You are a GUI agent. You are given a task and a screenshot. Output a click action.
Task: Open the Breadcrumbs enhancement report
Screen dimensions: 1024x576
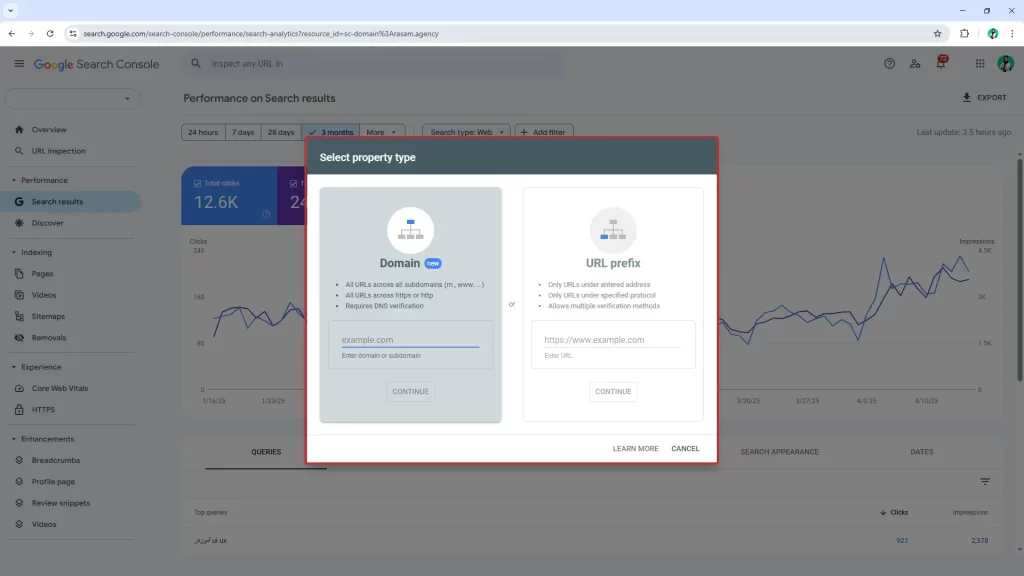pyautogui.click(x=56, y=460)
